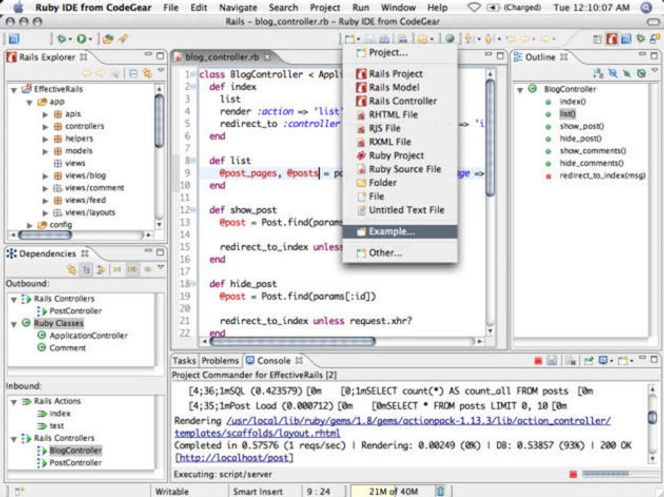664x497 pixels.
Task: Choose Untitled Text File menu entry
Action: click(400, 210)
